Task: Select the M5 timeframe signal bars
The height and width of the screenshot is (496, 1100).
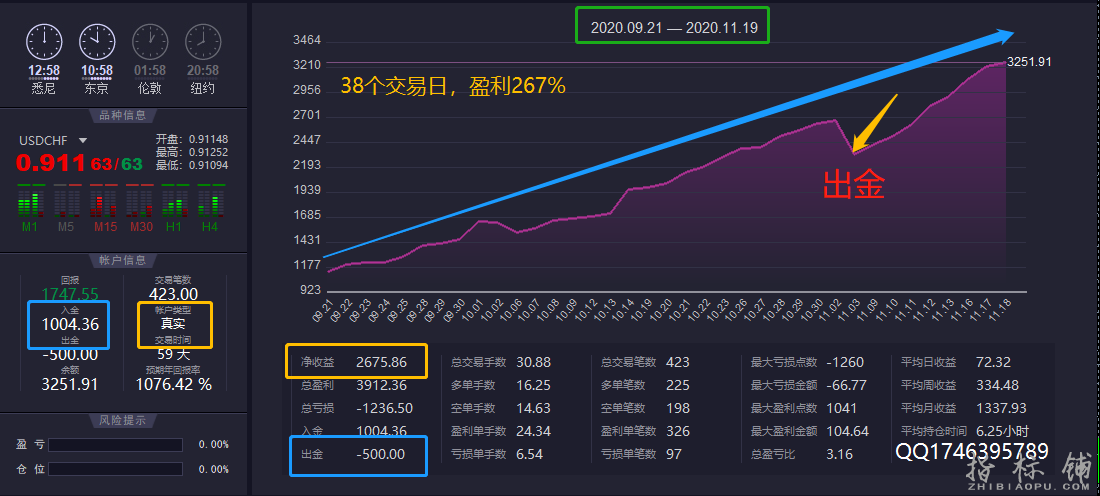Action: pos(66,206)
